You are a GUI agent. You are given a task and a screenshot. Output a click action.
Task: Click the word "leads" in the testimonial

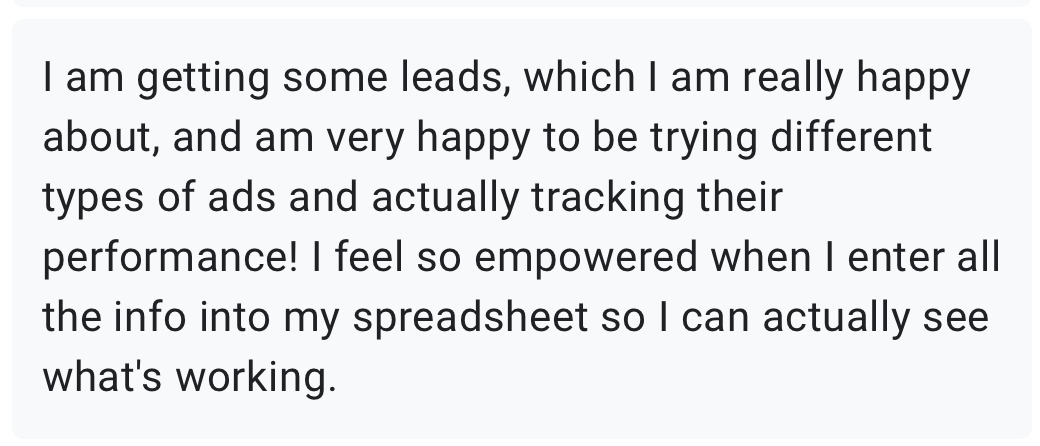455,77
